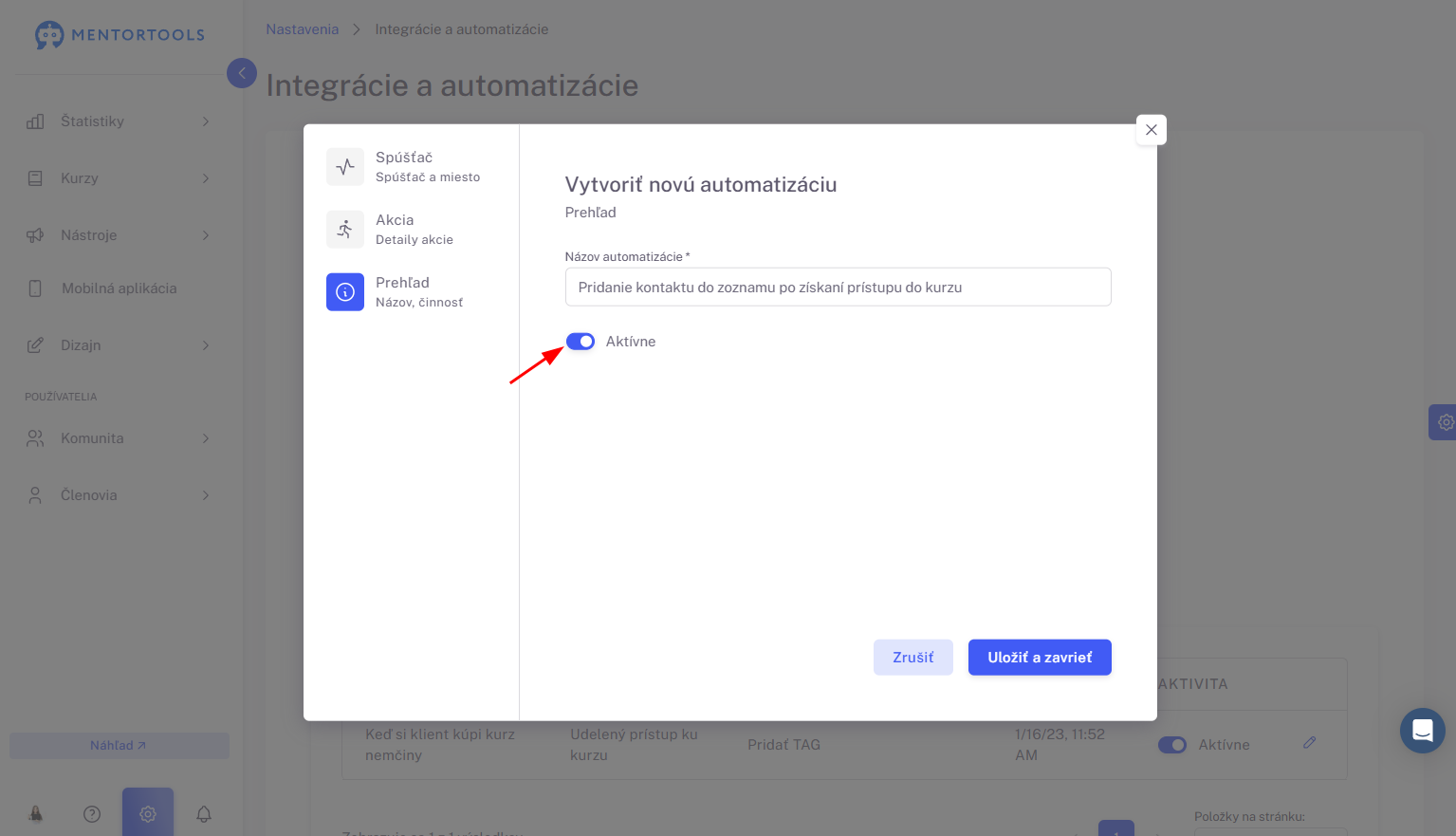This screenshot has height=836, width=1456.
Task: Close the automation dialog with X
Action: pyautogui.click(x=1152, y=130)
